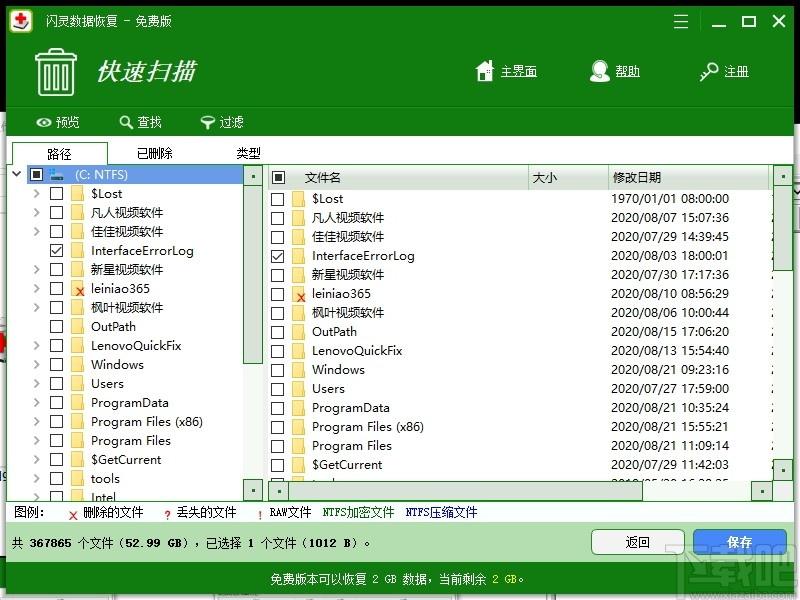Click the tools folder icon in tree
The height and width of the screenshot is (600, 800).
click(78, 479)
